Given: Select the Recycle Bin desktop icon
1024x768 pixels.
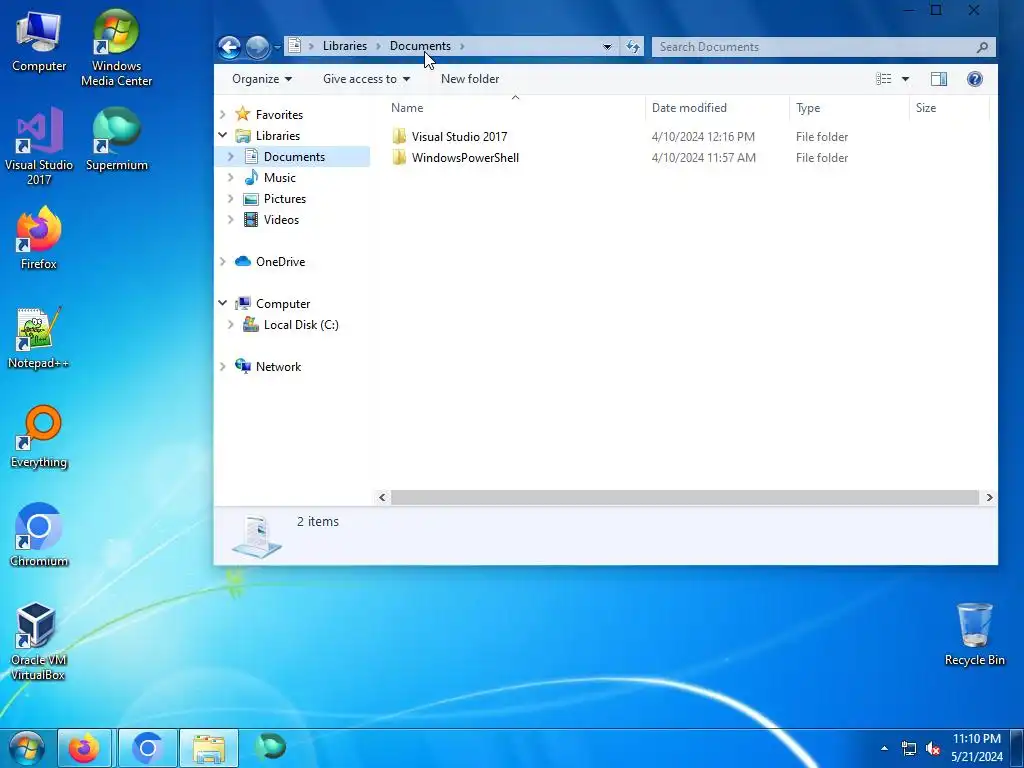Looking at the screenshot, I should pos(974,634).
